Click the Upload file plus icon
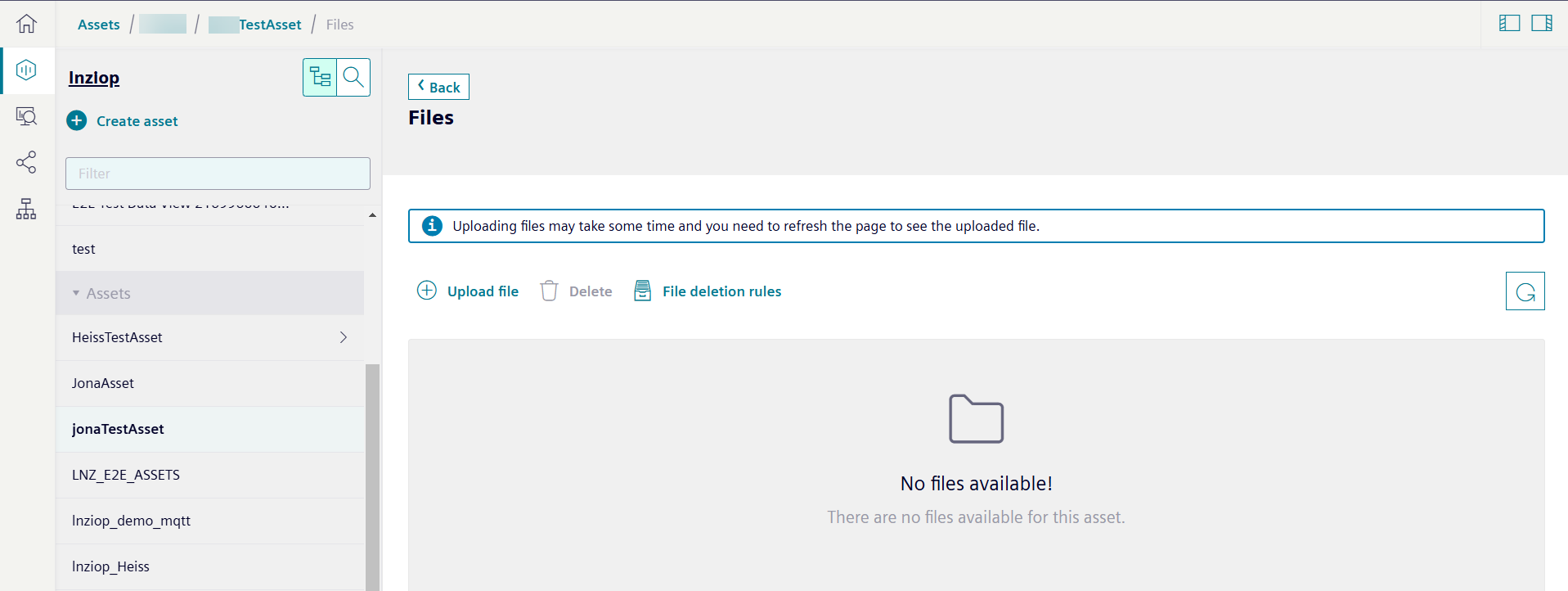This screenshot has width=1568, height=591. click(427, 291)
